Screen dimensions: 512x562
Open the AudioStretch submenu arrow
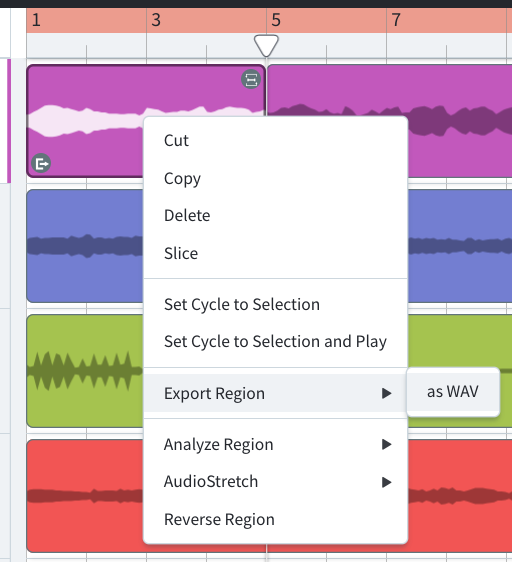pyautogui.click(x=387, y=482)
